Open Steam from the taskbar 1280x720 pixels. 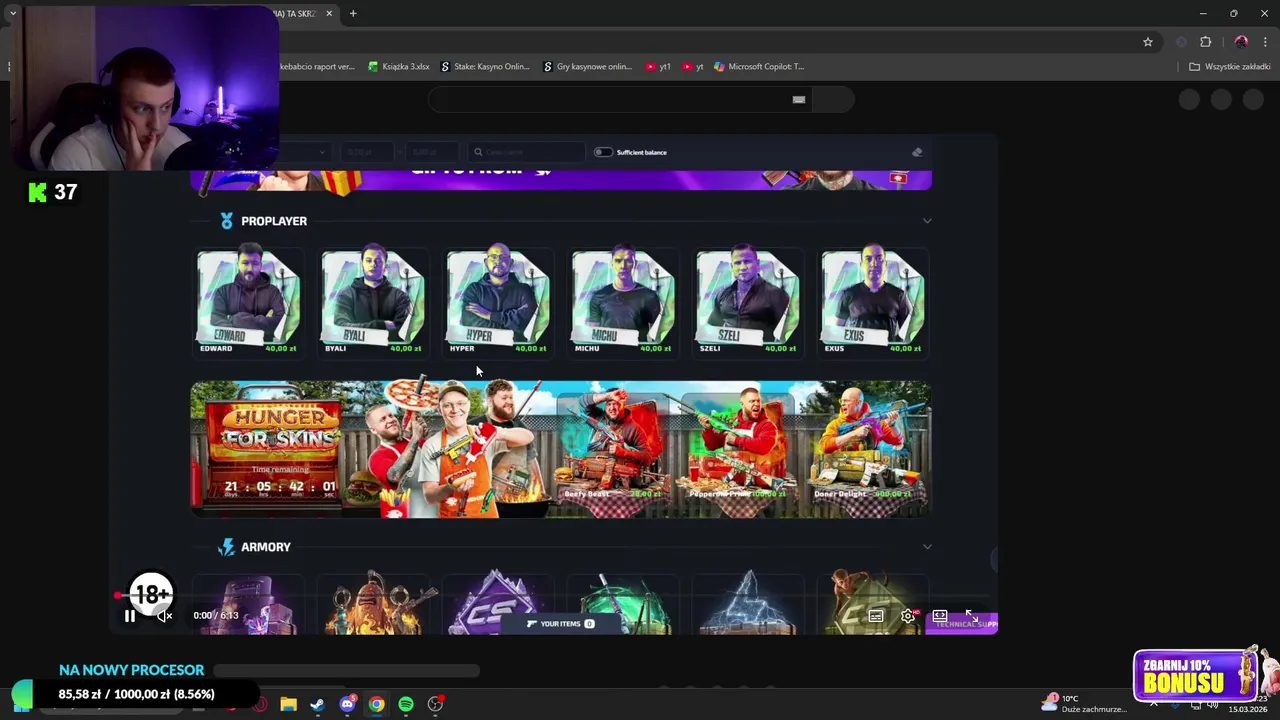click(317, 704)
